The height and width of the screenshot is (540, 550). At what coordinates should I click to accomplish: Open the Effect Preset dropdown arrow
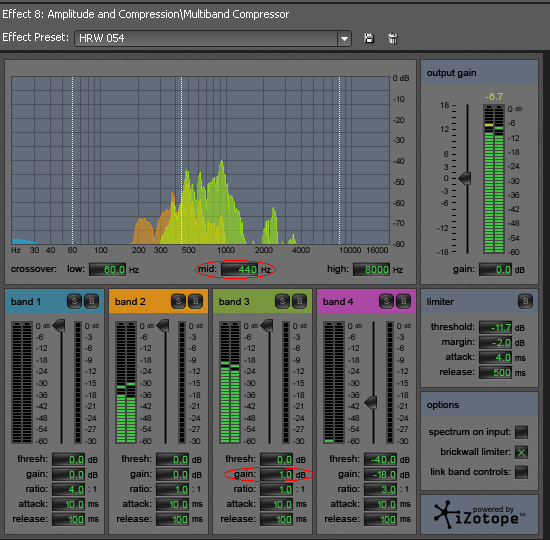(344, 38)
